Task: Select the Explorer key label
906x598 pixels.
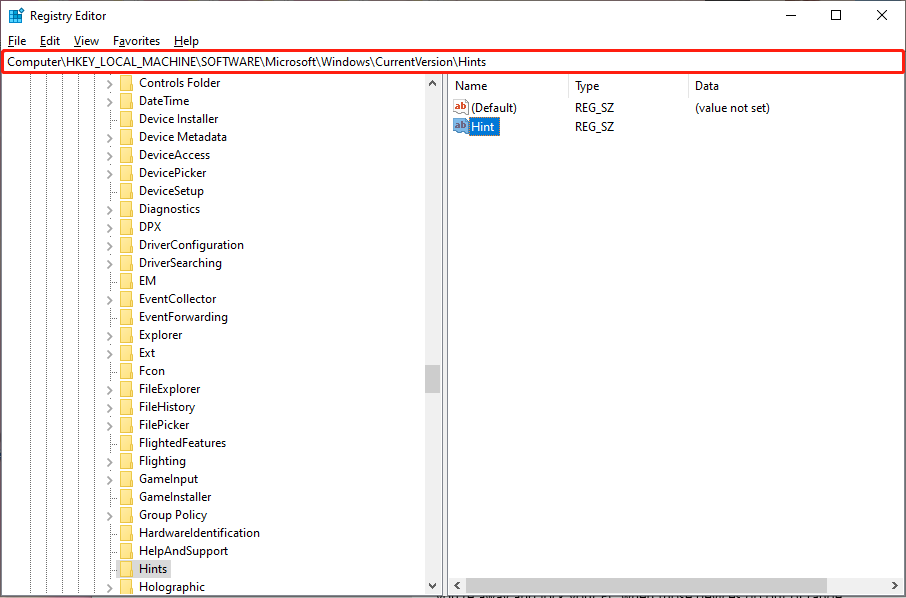Action: pyautogui.click(x=160, y=335)
